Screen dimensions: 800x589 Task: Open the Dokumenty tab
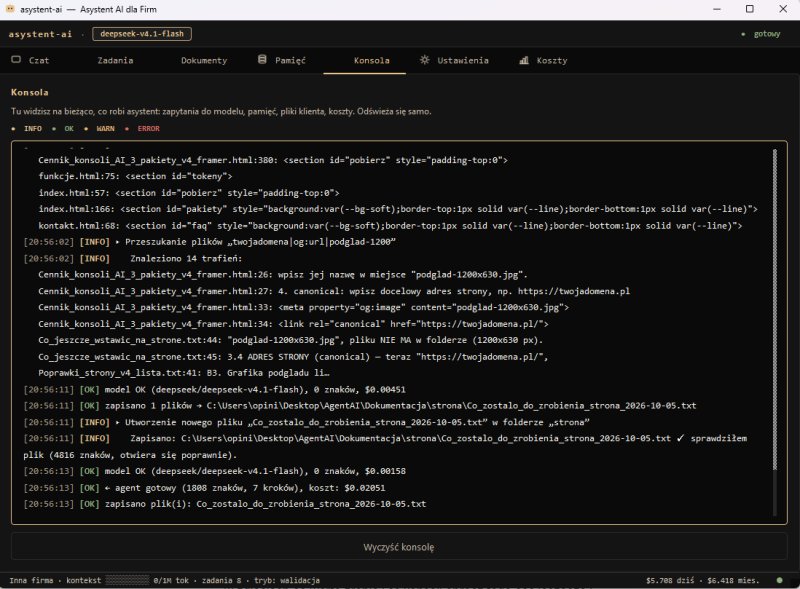[204, 60]
